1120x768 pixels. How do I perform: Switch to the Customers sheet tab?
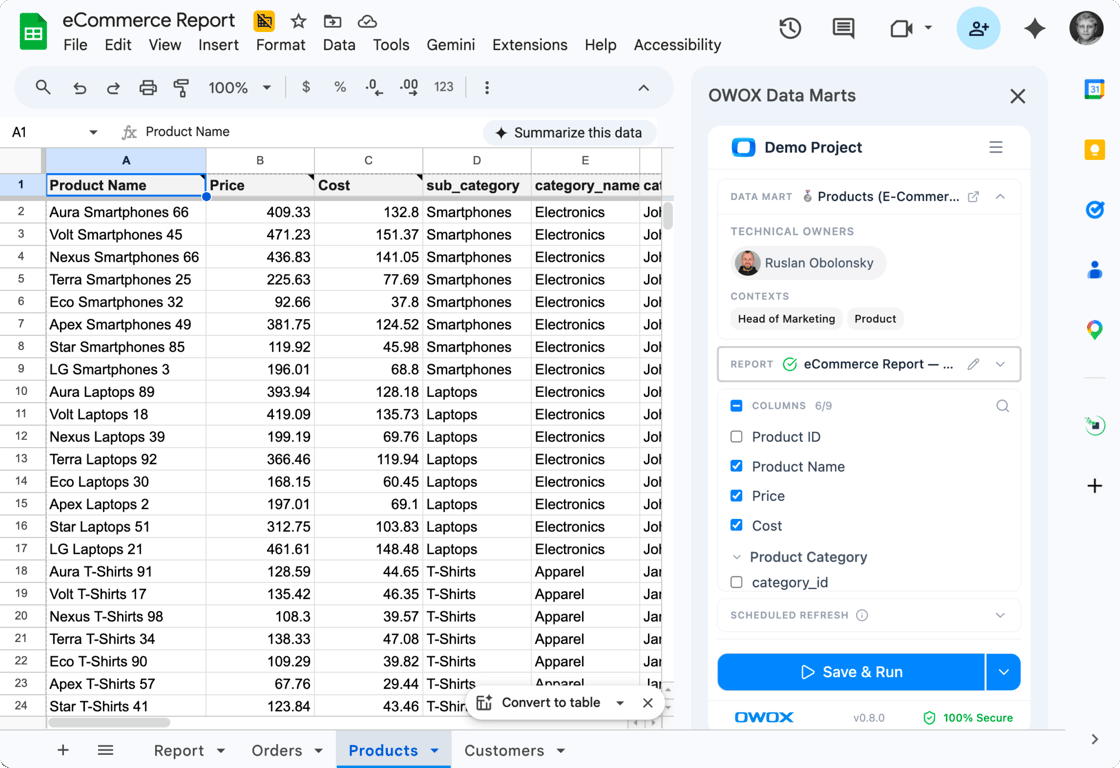coord(514,750)
